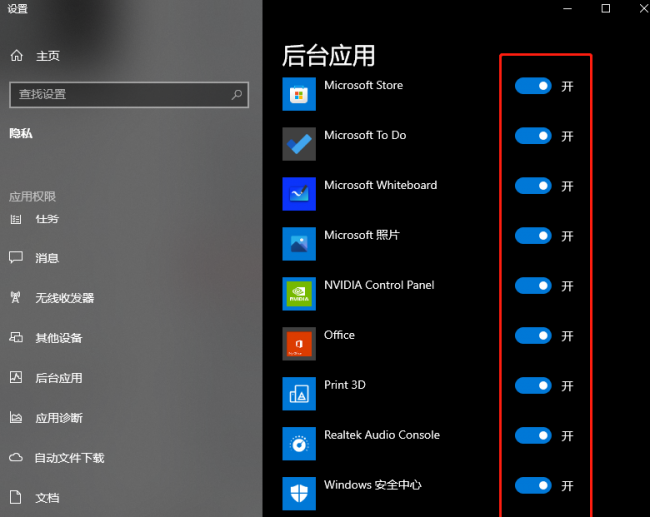650x517 pixels.
Task: Turn off Office background app toggle
Action: coord(533,336)
